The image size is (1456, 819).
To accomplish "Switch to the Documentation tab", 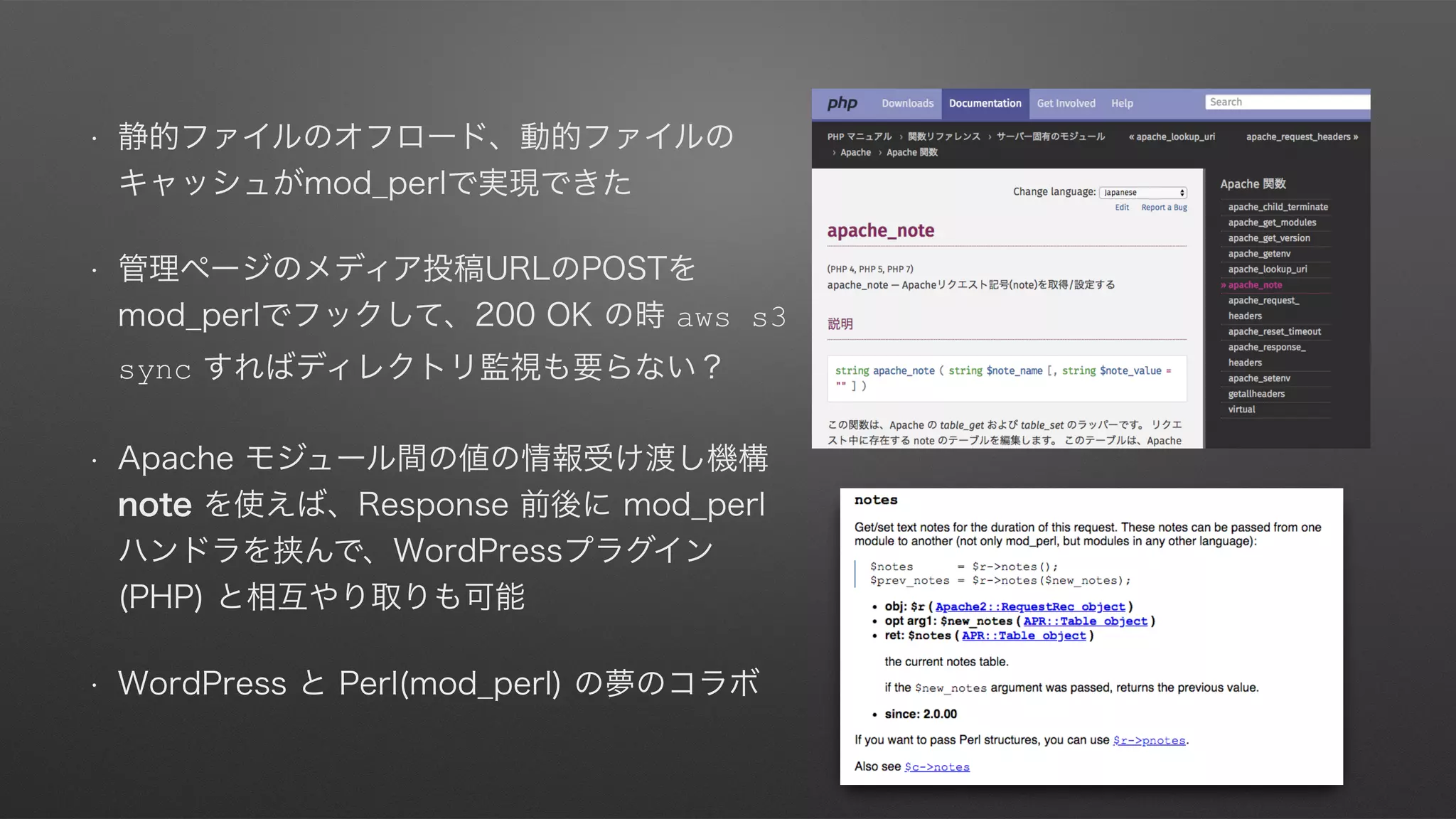I will coord(985,104).
